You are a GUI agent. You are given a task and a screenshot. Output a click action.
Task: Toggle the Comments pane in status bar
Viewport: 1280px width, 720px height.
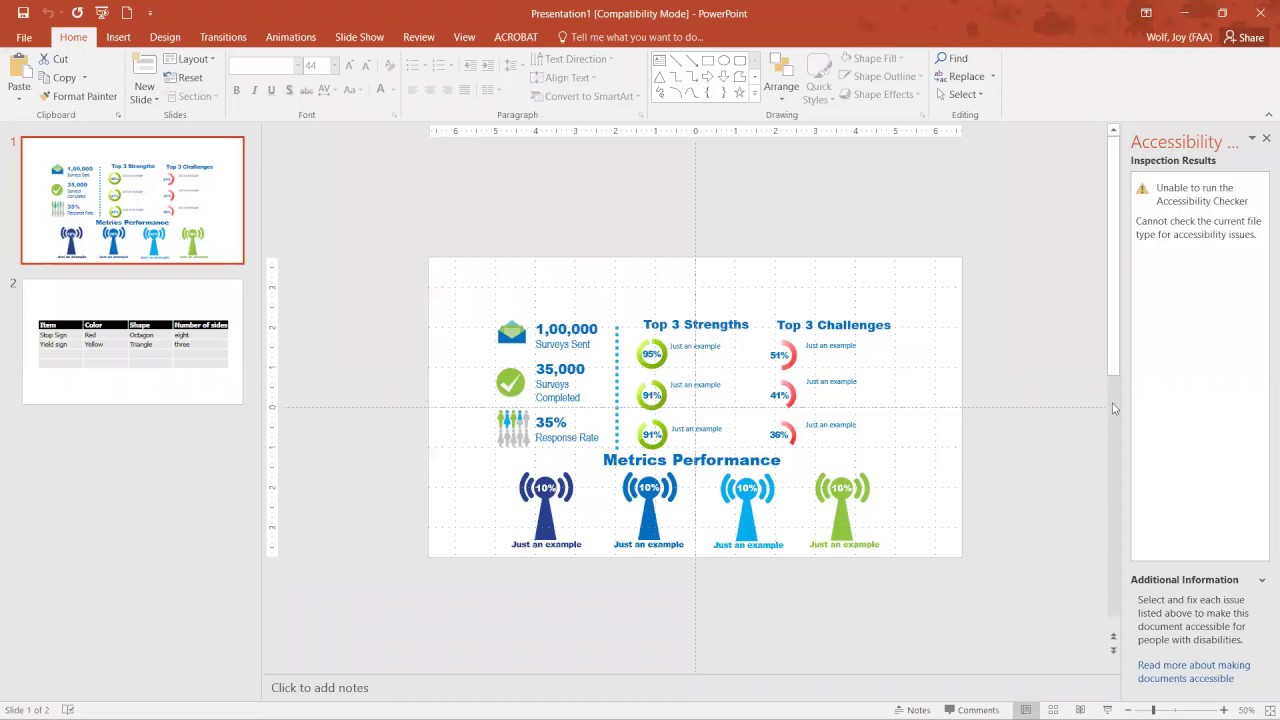point(972,710)
